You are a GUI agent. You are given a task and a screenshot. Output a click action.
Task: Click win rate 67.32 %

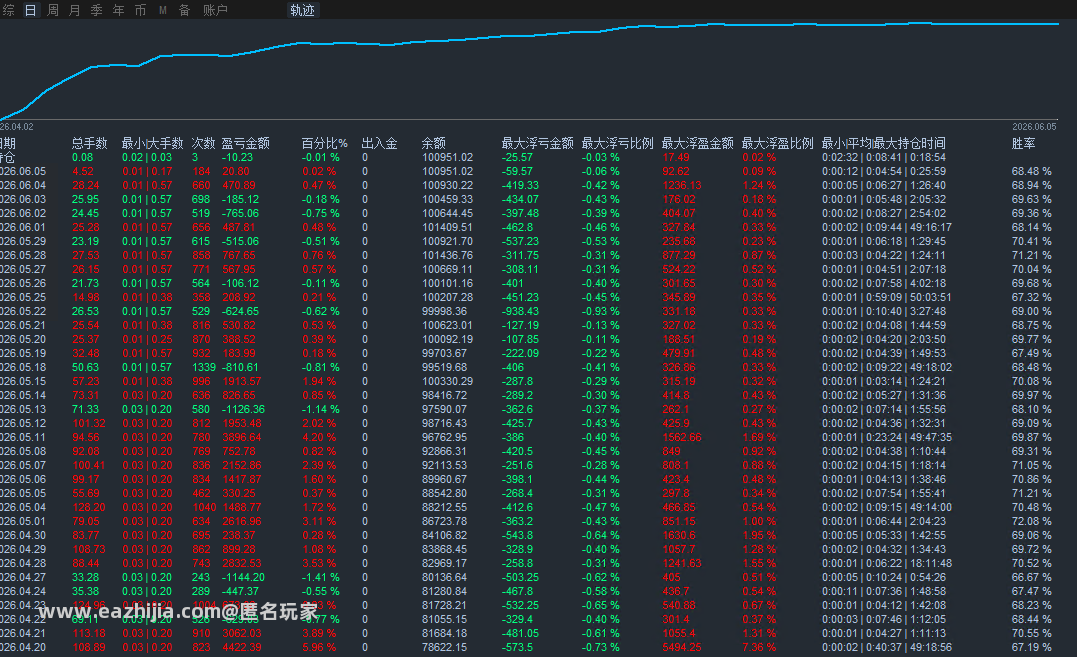[x=1031, y=297]
